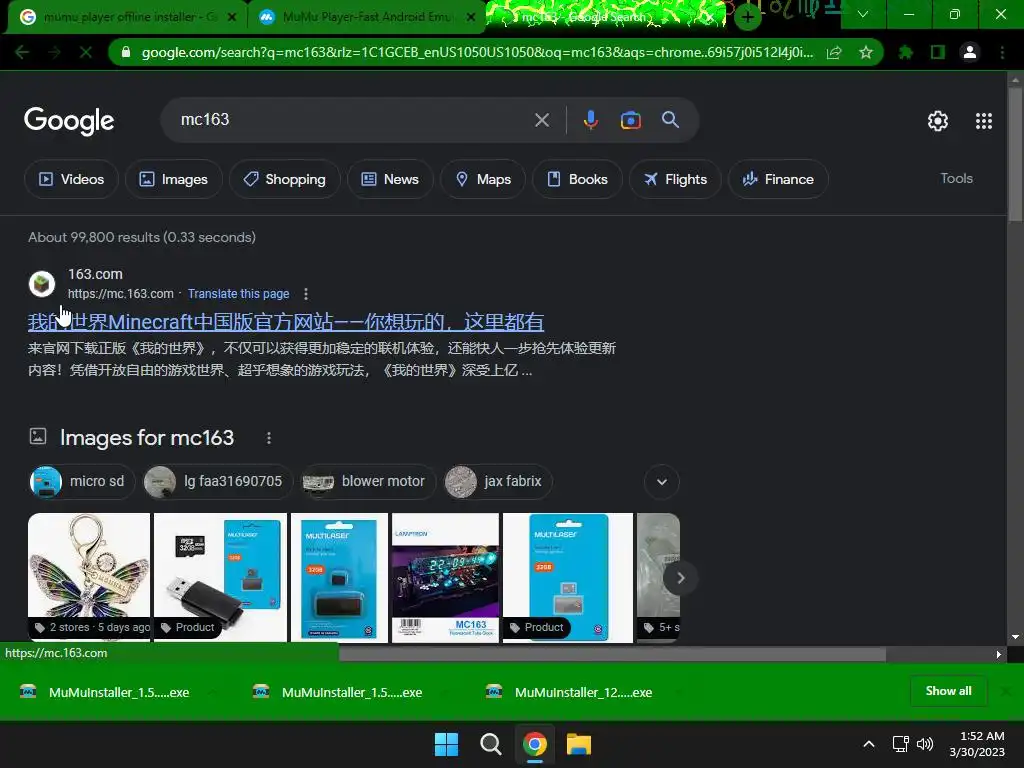Select the jax fabrix image chip
The image size is (1024, 768).
point(497,482)
